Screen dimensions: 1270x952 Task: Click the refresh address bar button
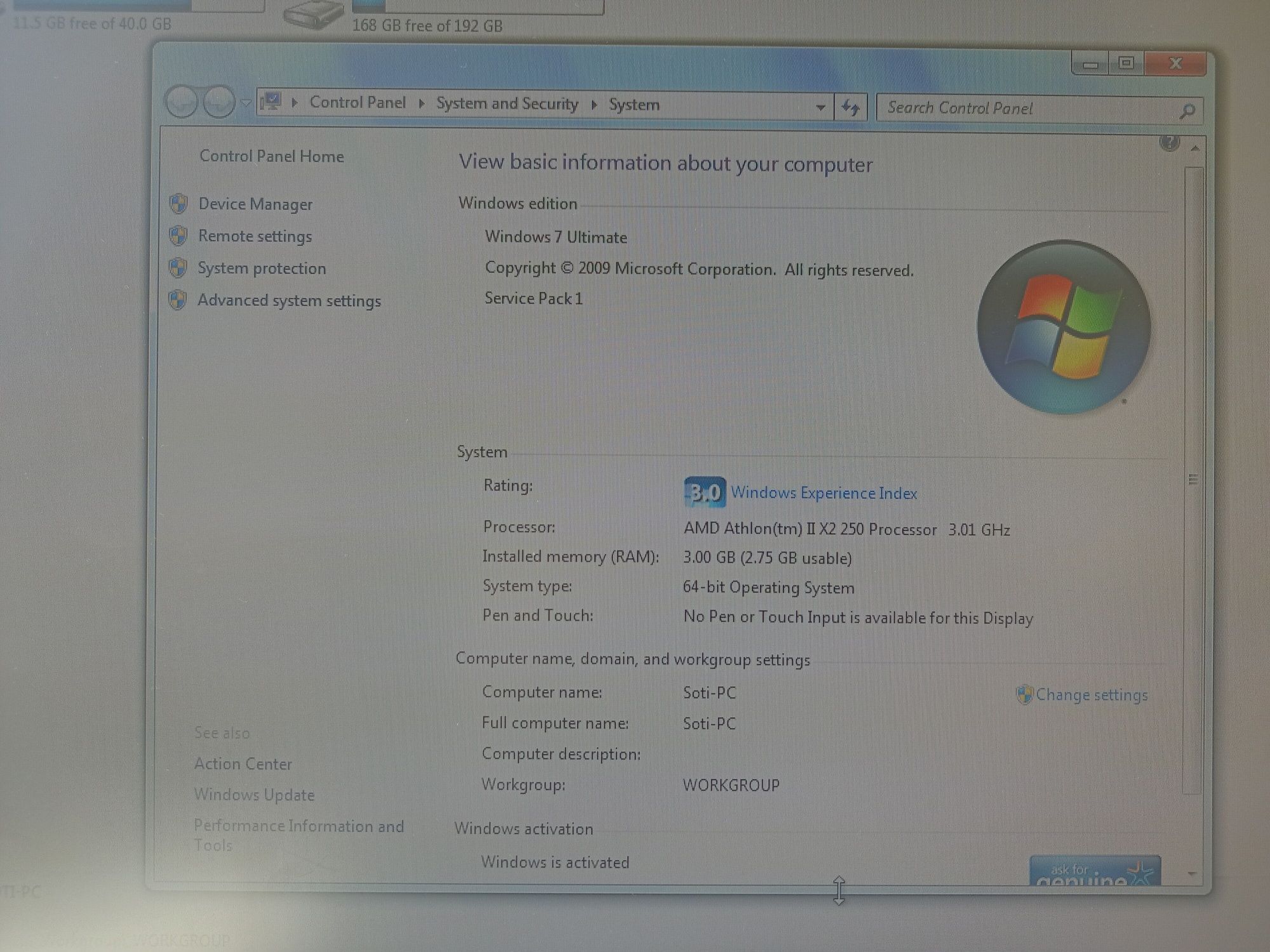(x=851, y=107)
